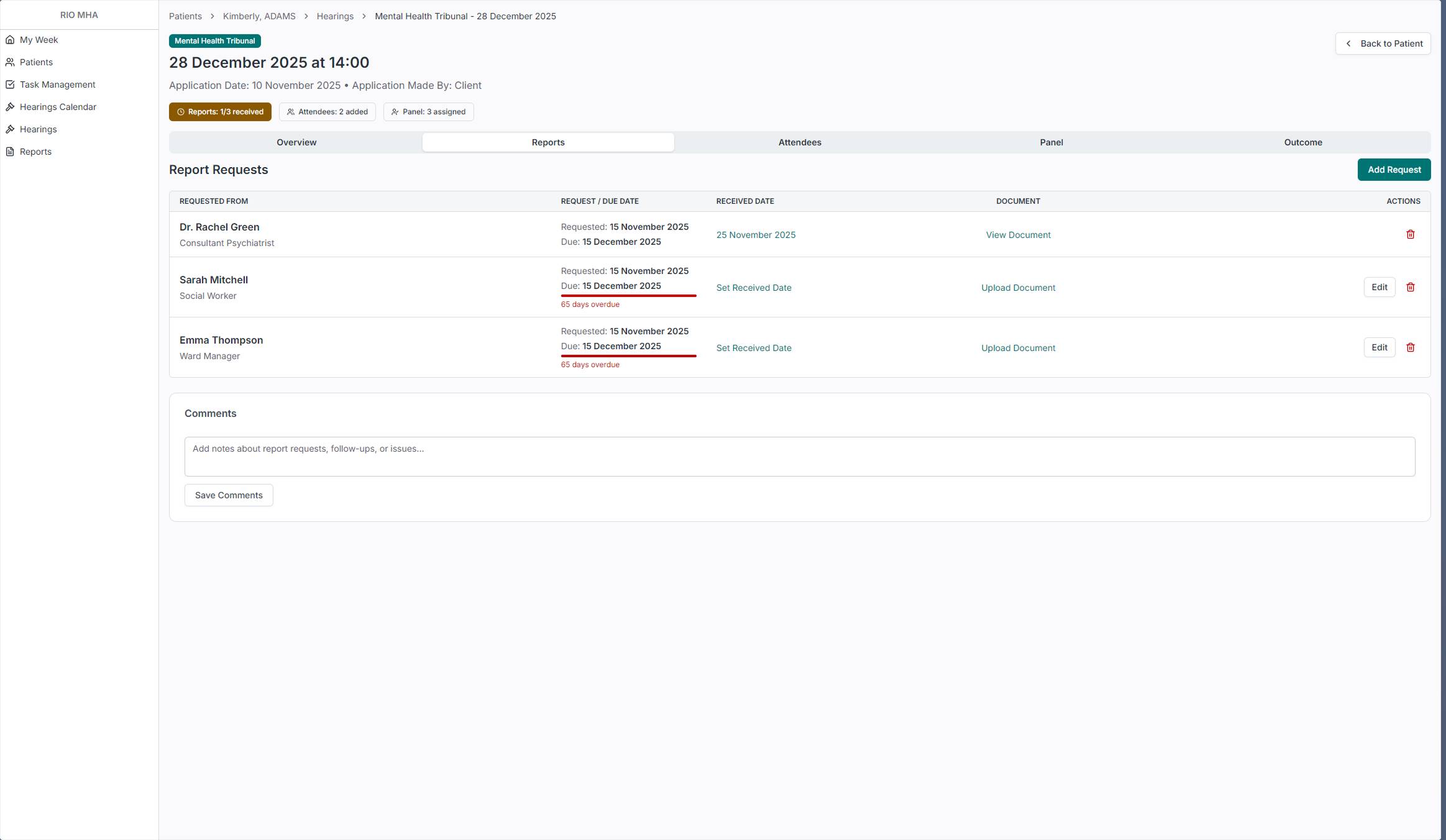Click the Consultant Psychiatrist role text
This screenshot has height=840, width=1446.
227,243
